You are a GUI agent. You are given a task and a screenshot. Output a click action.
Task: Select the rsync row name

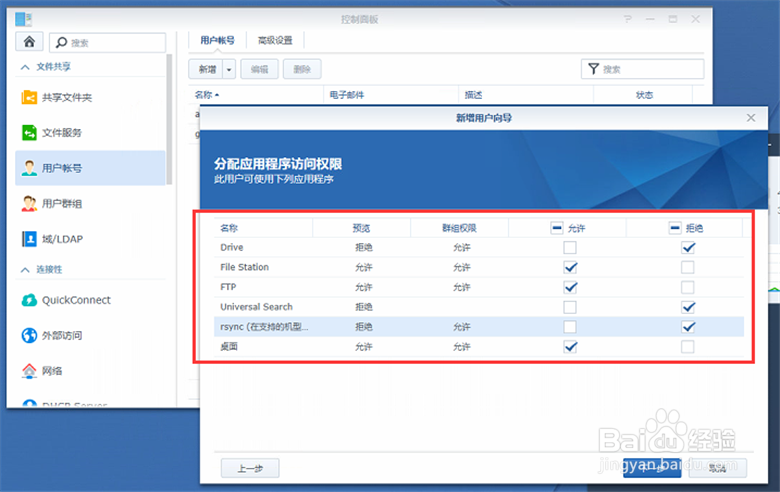tap(264, 327)
